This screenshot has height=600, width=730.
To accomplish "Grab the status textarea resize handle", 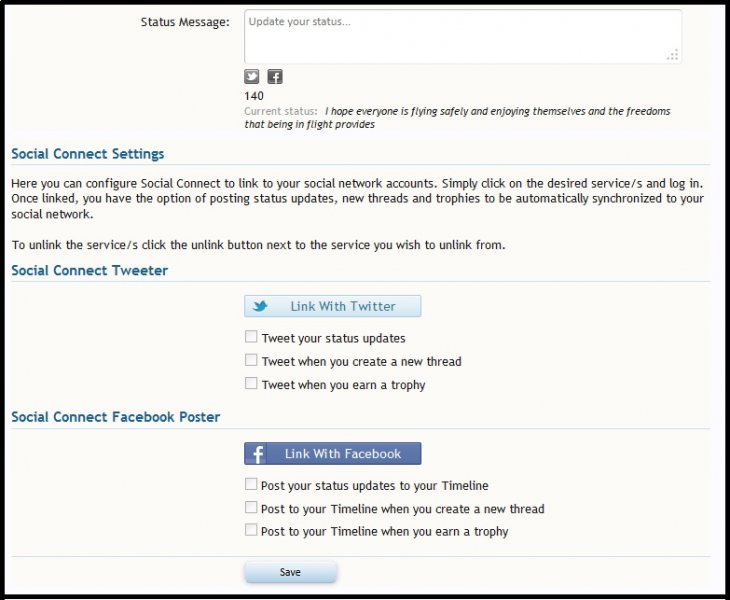I will point(672,54).
